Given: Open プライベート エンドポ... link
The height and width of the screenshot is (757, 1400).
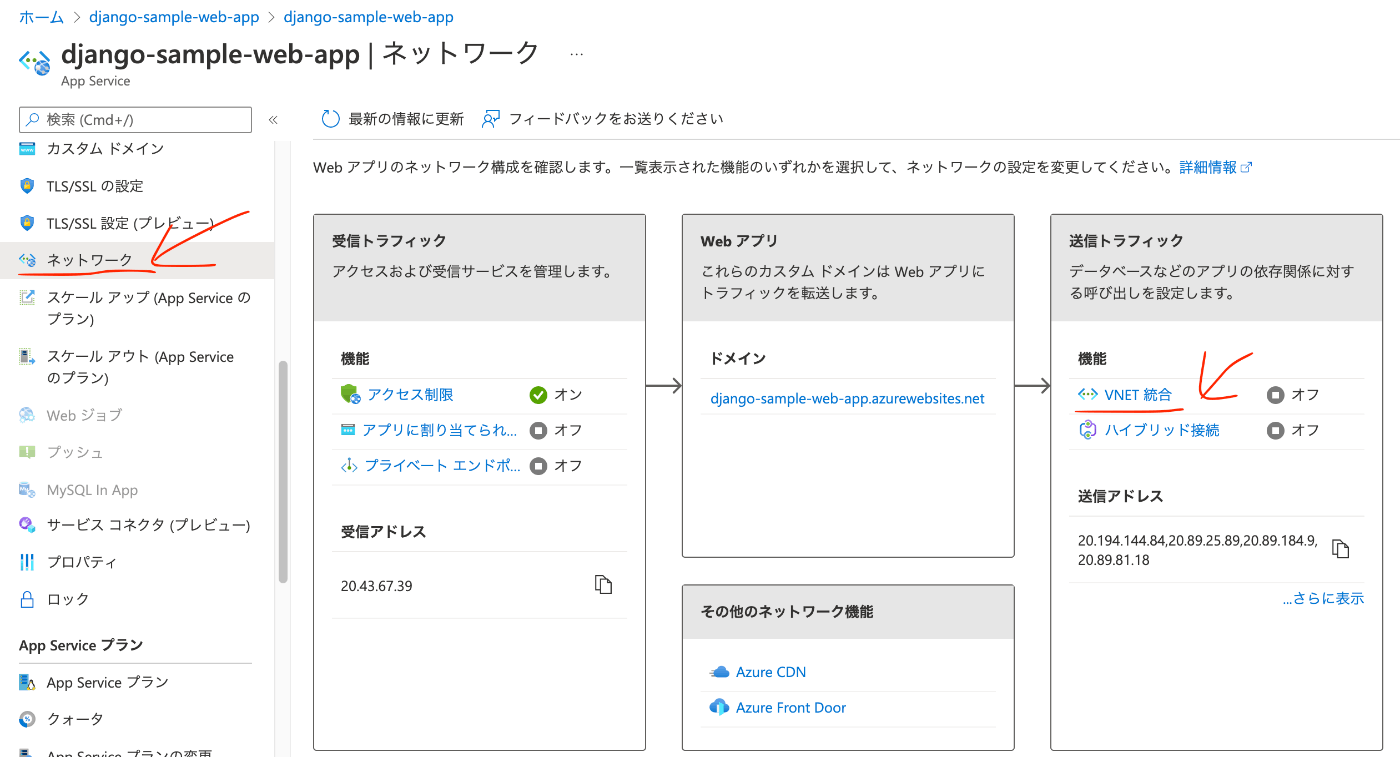Looking at the screenshot, I should 443,465.
